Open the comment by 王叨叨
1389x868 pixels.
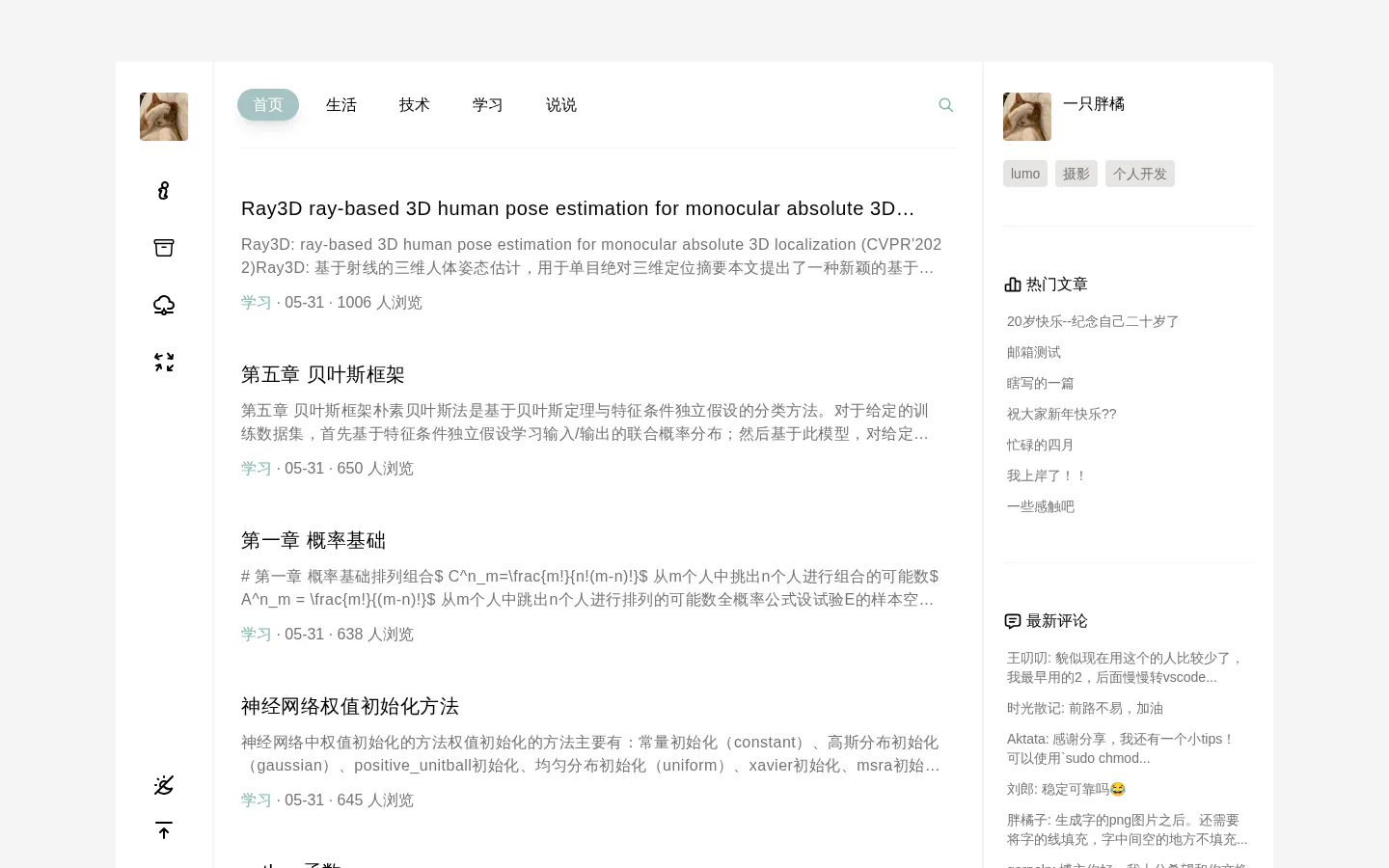coord(1126,667)
